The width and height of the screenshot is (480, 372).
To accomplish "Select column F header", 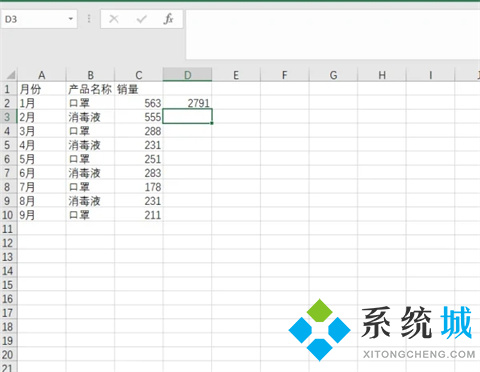I will pyautogui.click(x=284, y=75).
